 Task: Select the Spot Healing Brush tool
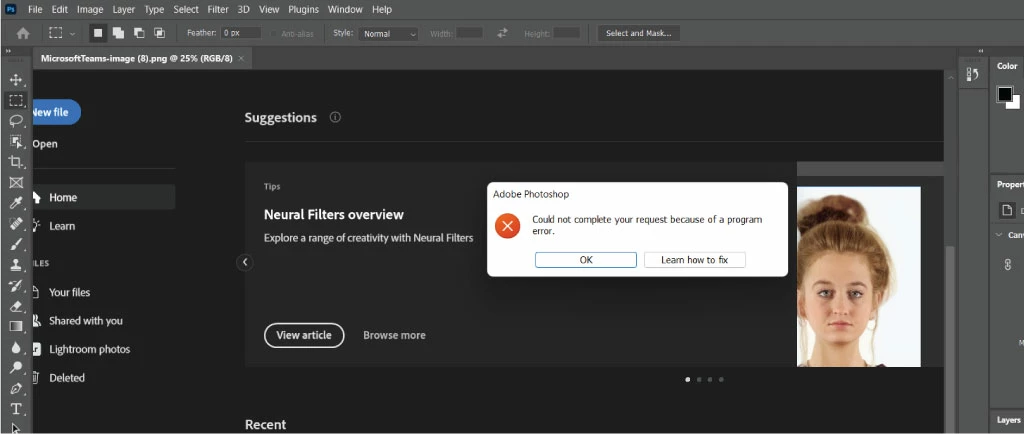tap(16, 224)
